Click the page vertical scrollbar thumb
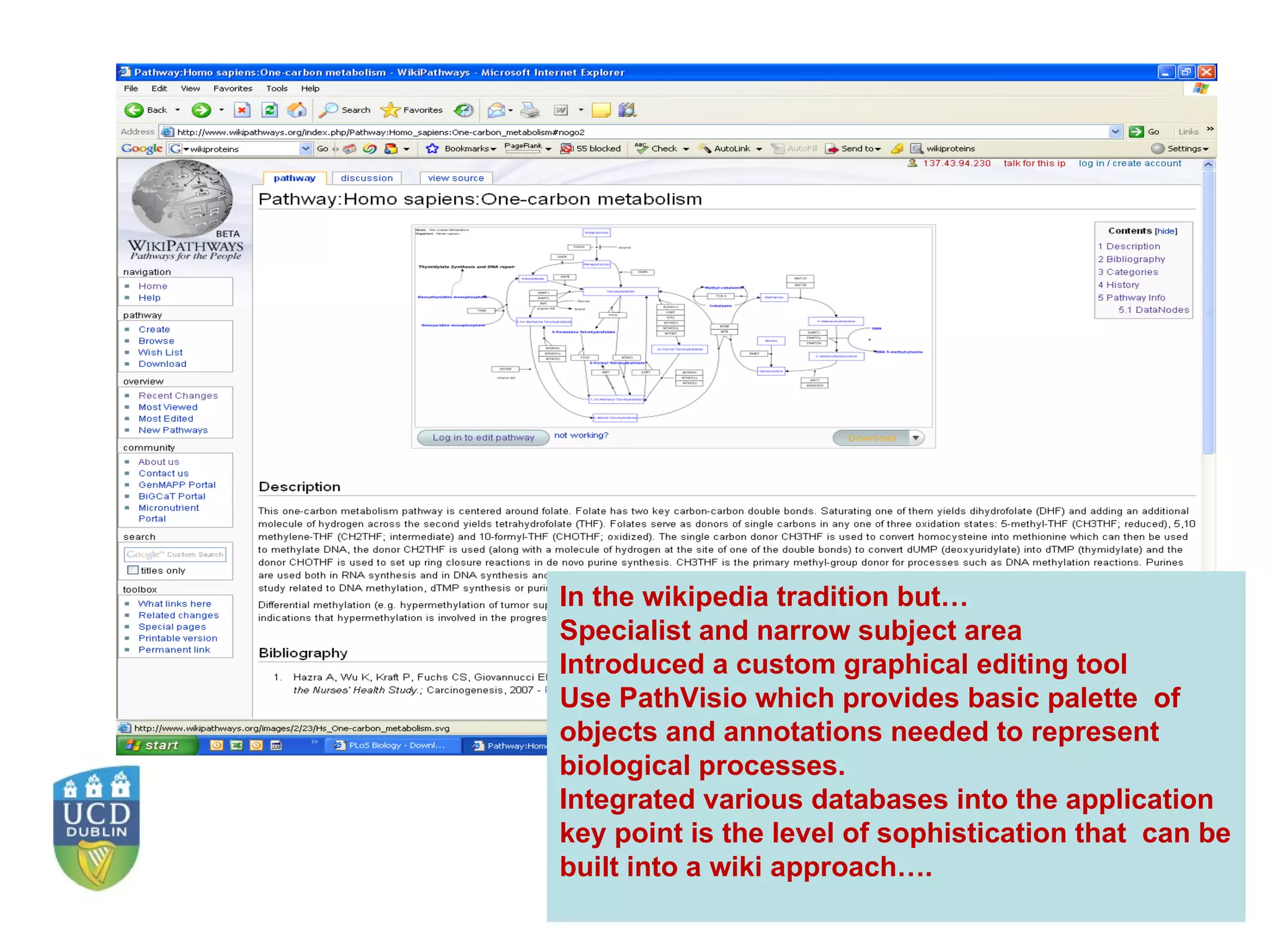 (1208, 312)
